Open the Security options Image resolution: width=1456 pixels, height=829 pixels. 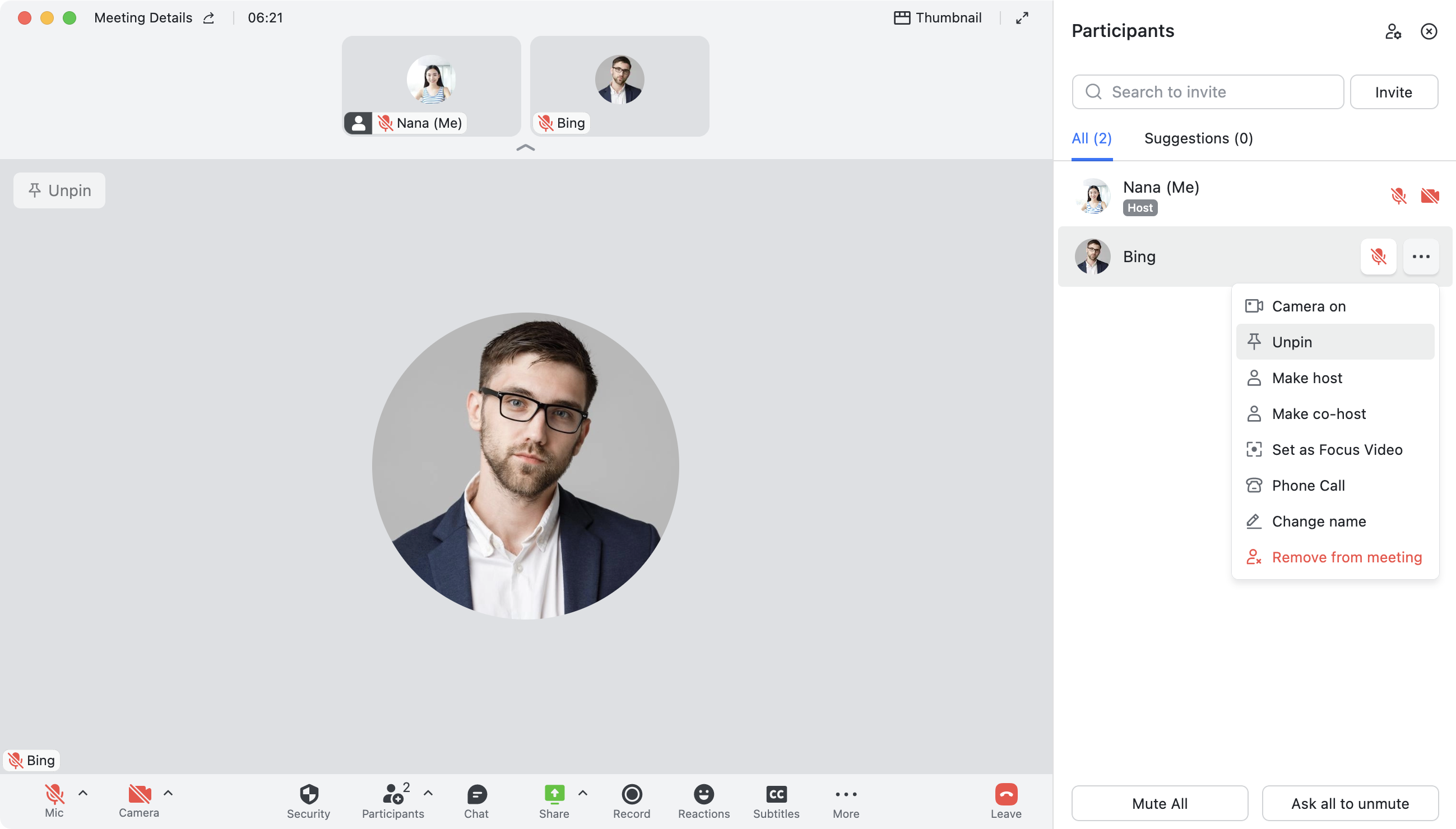point(308,797)
